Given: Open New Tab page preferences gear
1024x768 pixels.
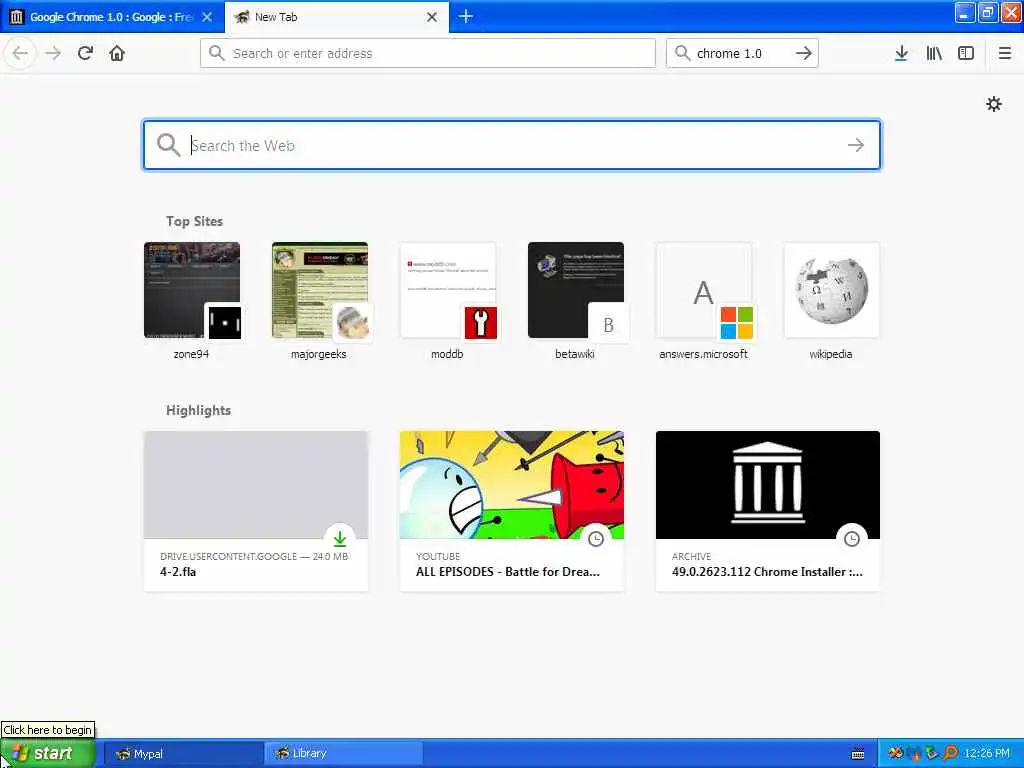Looking at the screenshot, I should [x=993, y=104].
